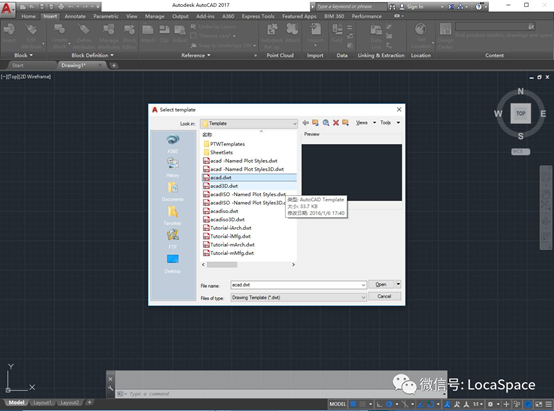Open the Tools dropdown menu in dialog
The image size is (554, 411).
click(390, 123)
